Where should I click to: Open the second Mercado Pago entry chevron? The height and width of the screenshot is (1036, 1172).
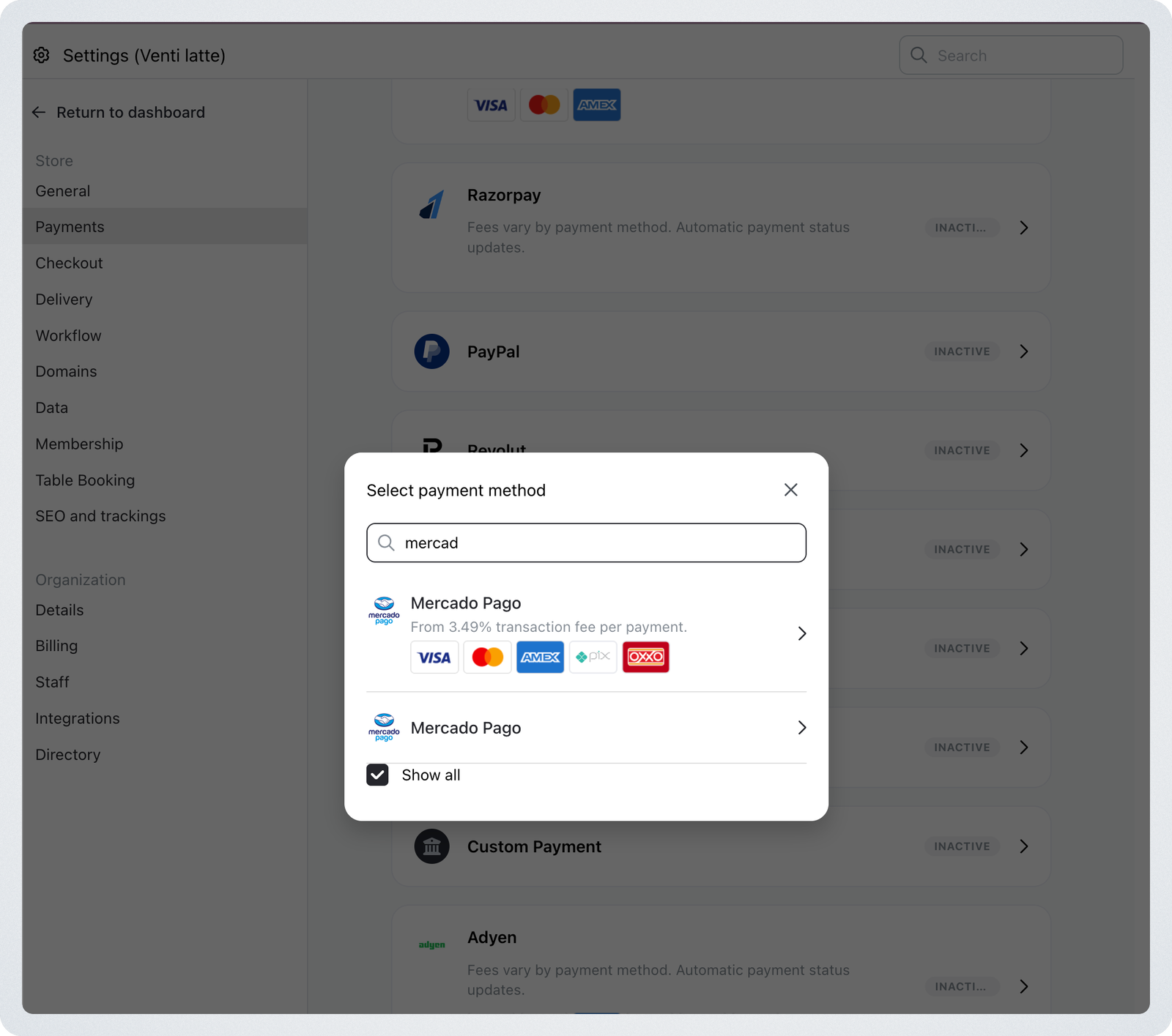click(x=802, y=727)
